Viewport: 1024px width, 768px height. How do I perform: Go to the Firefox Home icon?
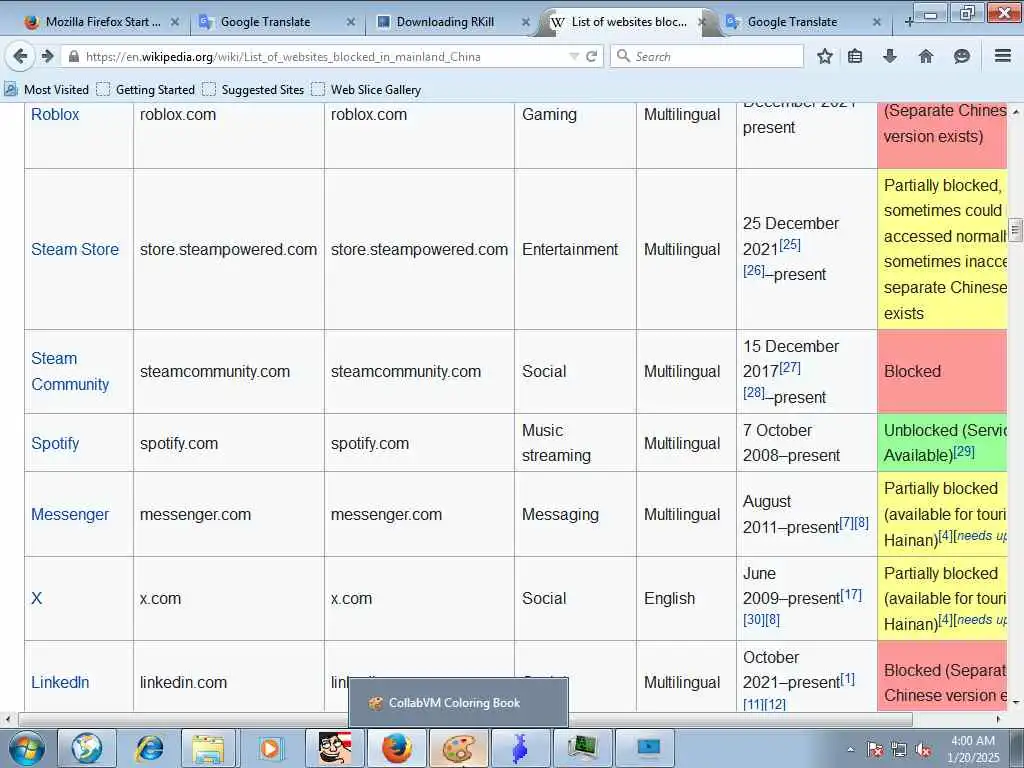click(926, 56)
